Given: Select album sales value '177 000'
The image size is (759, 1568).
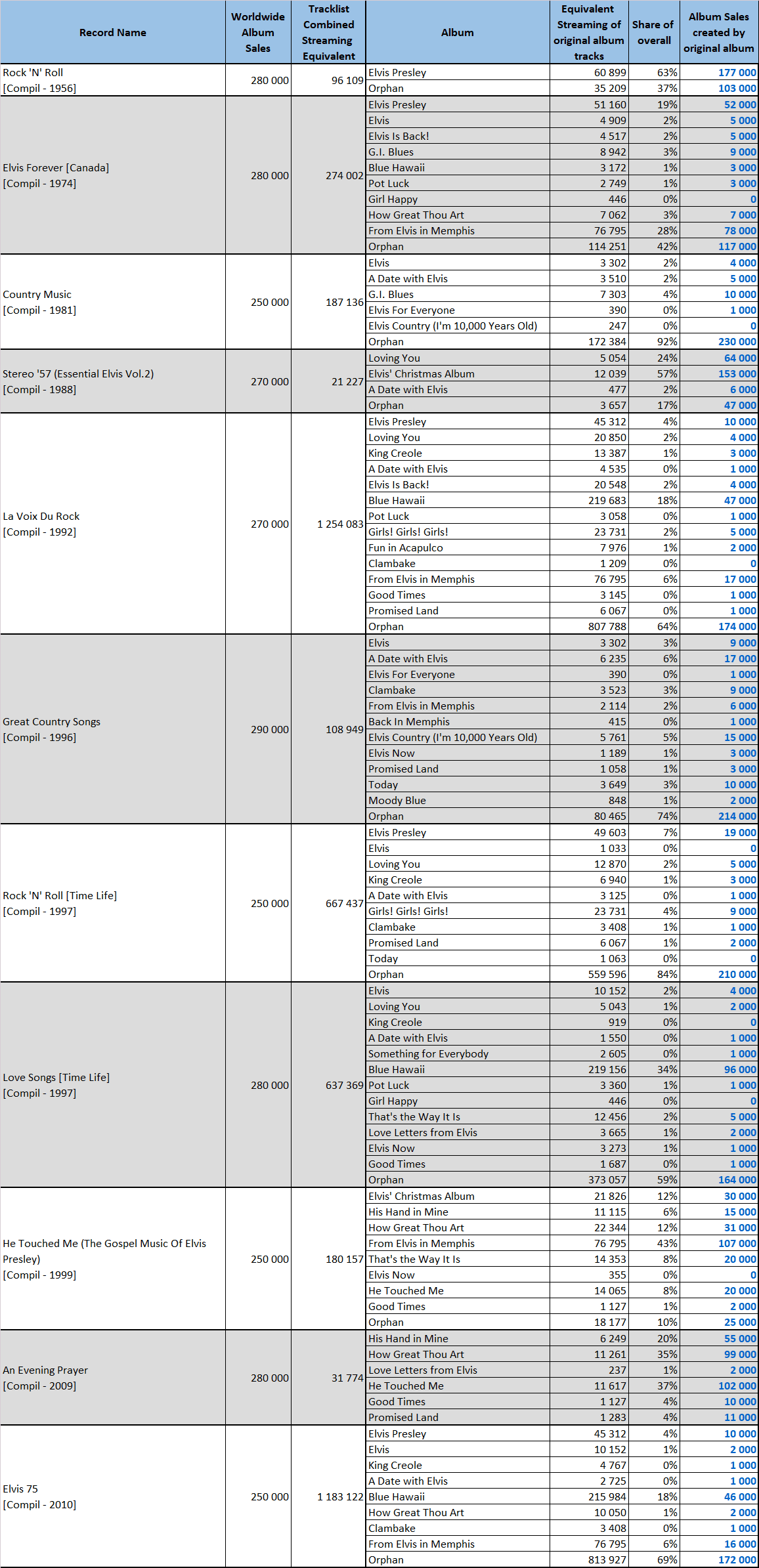Looking at the screenshot, I should [x=737, y=72].
